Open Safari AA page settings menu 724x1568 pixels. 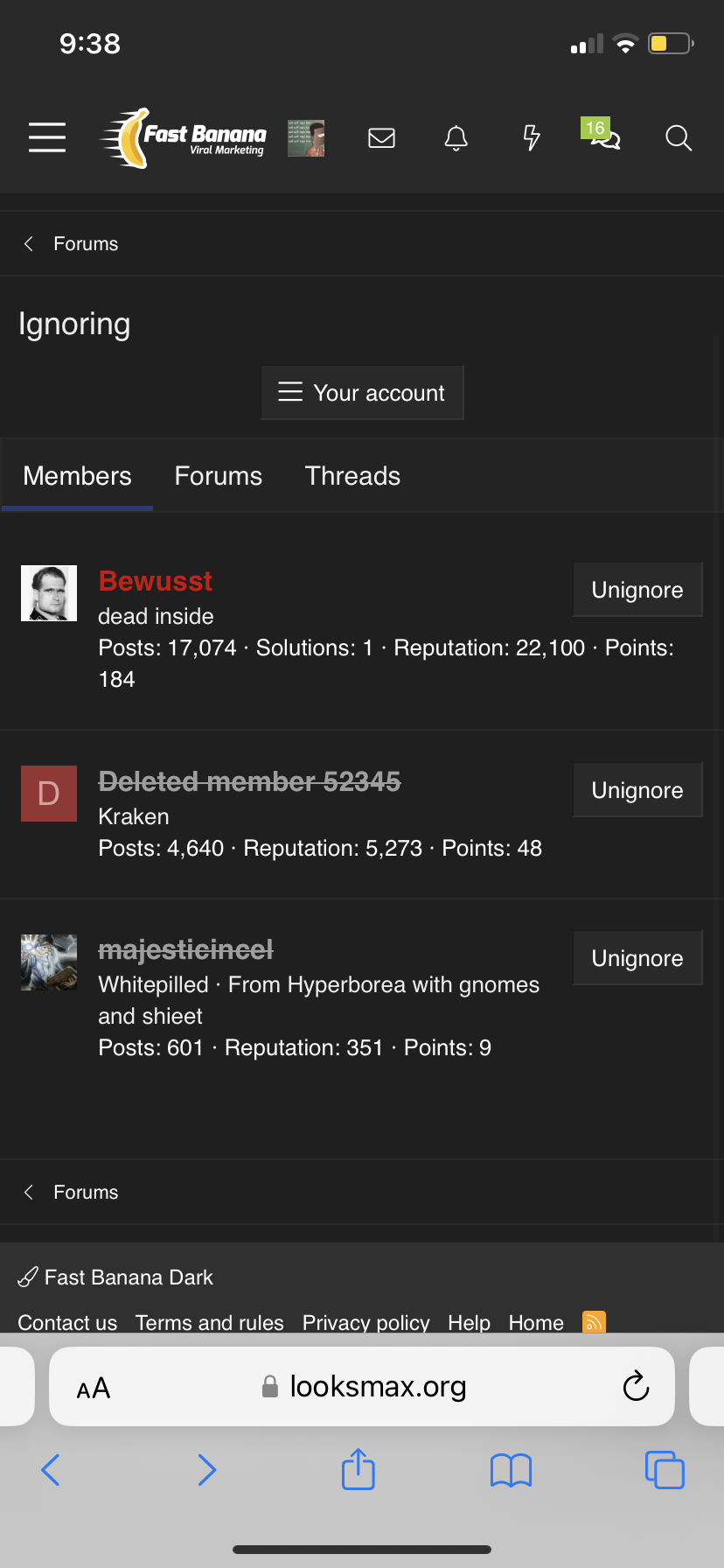pyautogui.click(x=94, y=1388)
